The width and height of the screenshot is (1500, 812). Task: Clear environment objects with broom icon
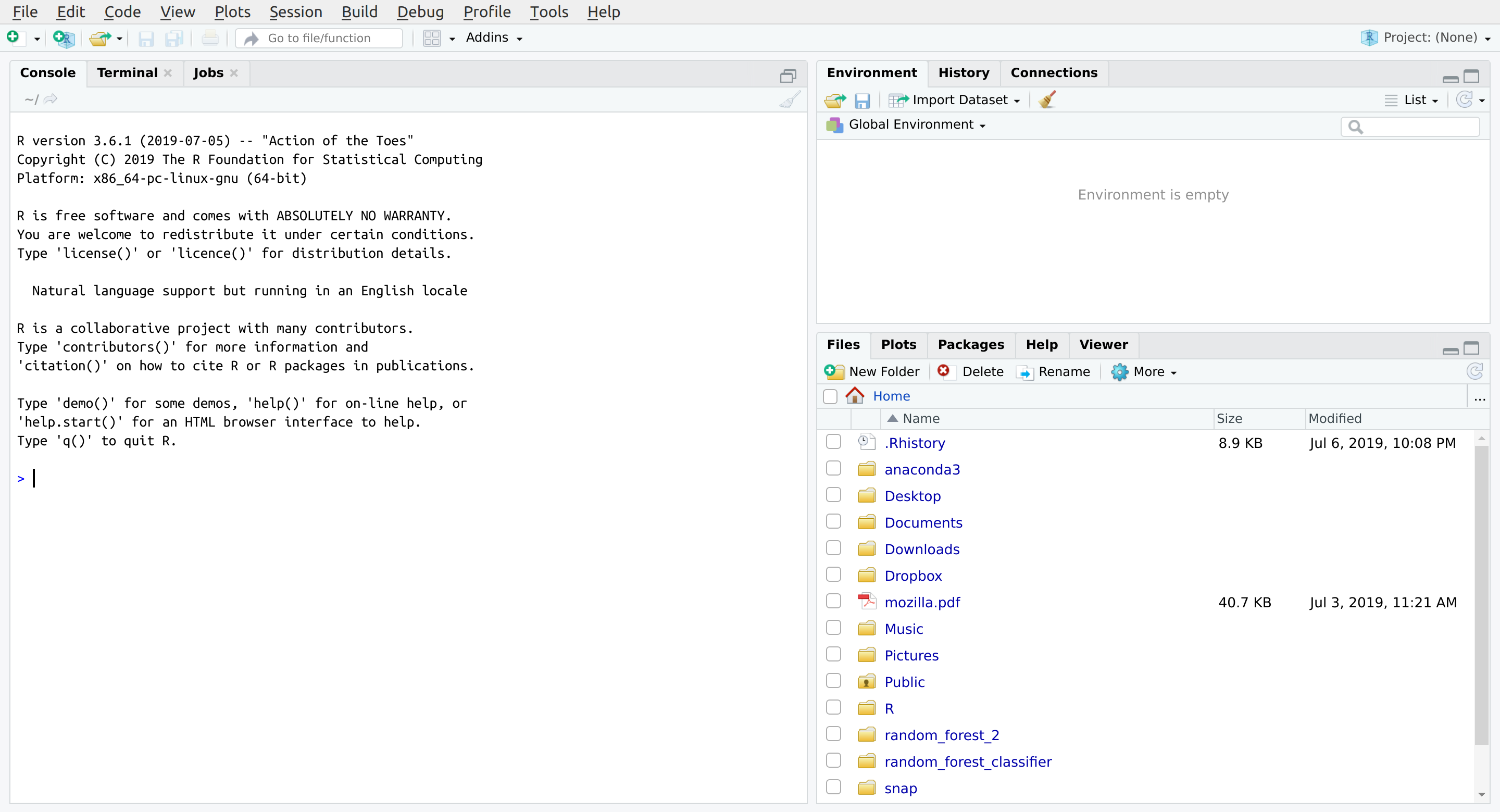[1047, 99]
